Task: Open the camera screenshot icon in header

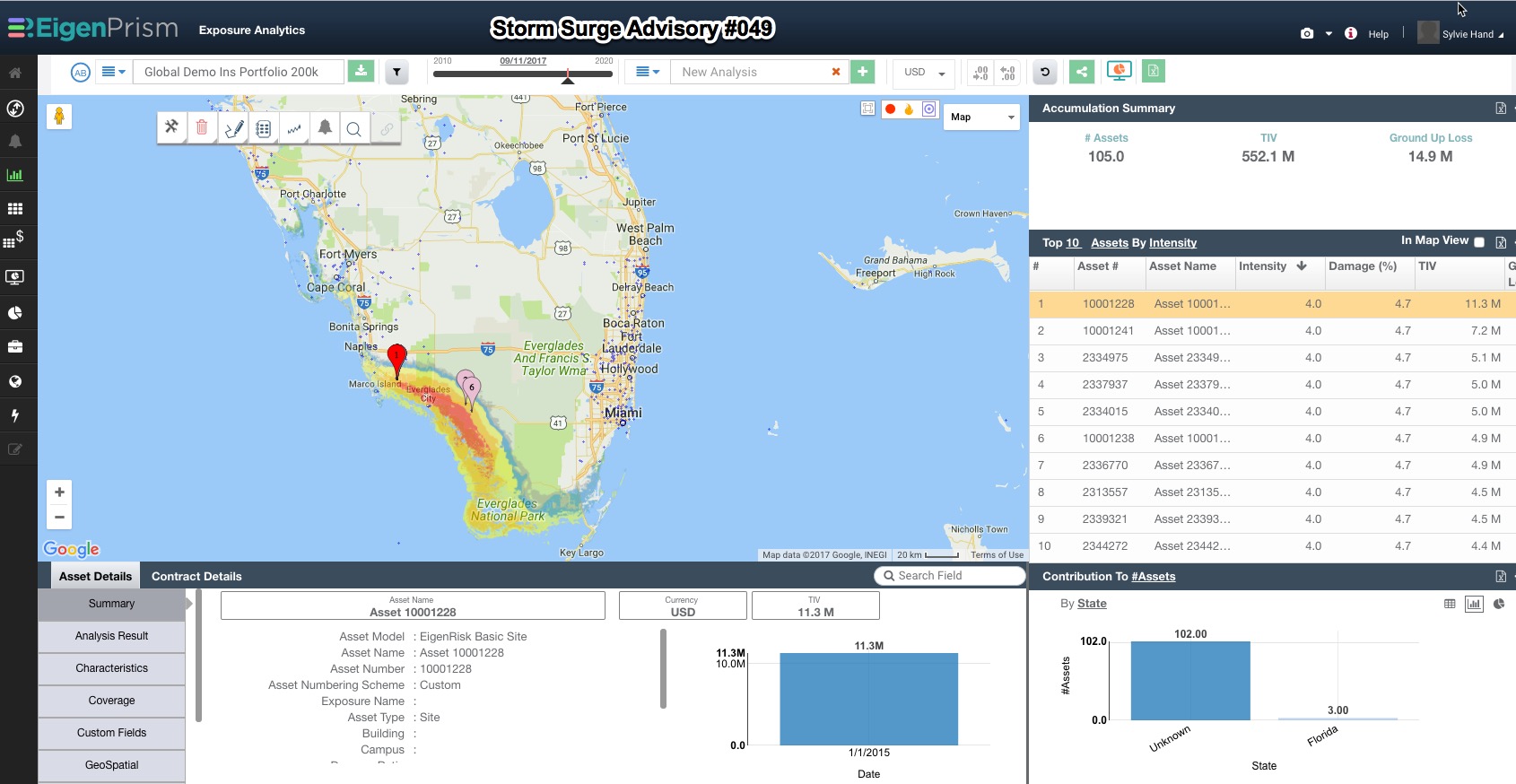Action: click(1307, 34)
